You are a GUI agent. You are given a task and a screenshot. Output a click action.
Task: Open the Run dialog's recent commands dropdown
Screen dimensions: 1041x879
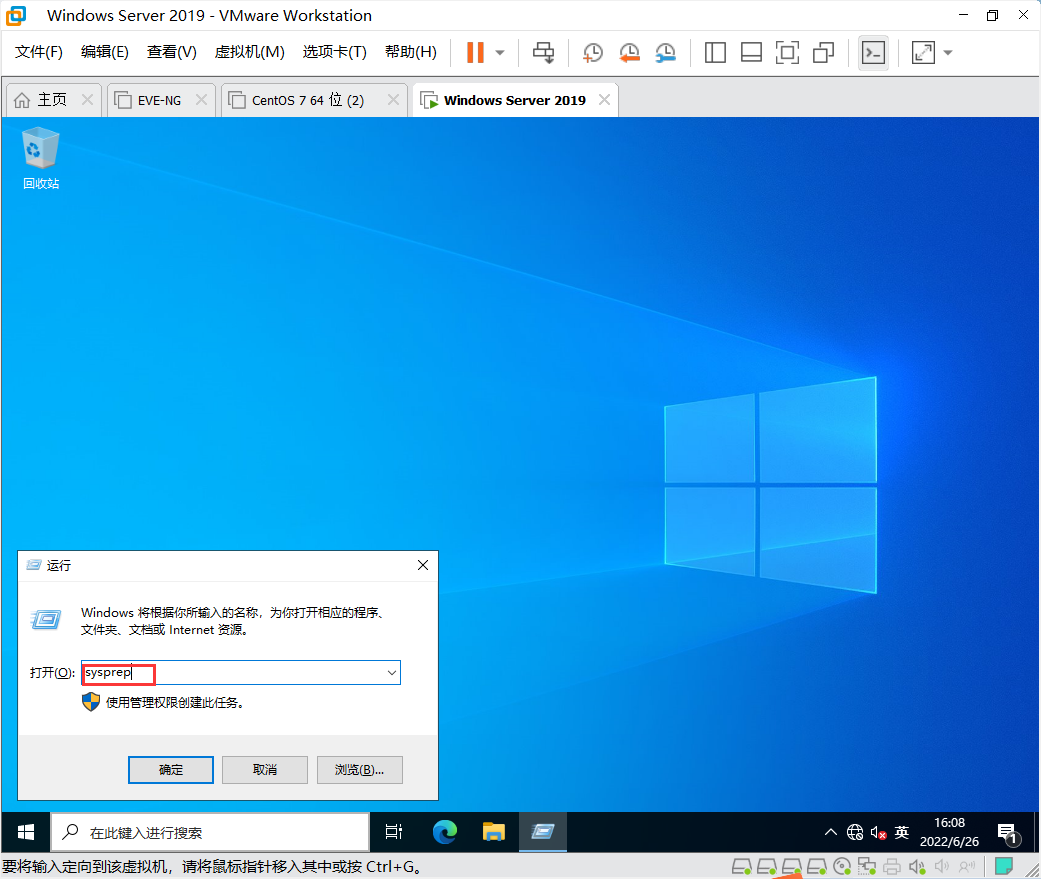[391, 672]
